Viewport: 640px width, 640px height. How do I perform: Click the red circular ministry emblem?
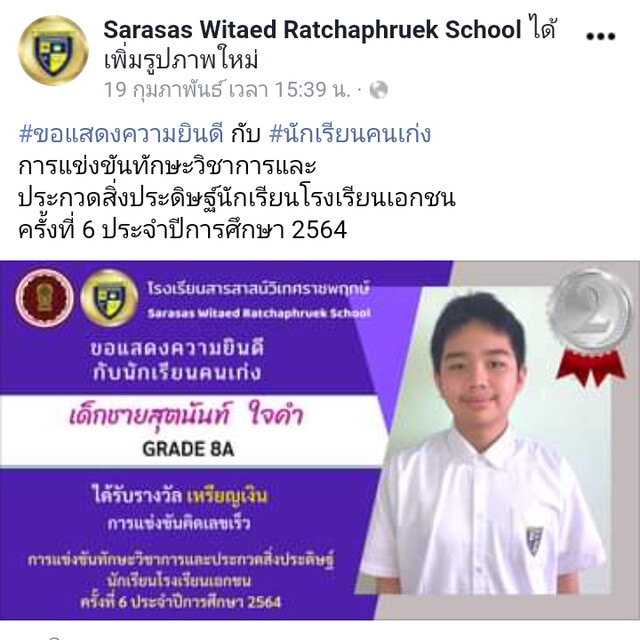pyautogui.click(x=44, y=298)
